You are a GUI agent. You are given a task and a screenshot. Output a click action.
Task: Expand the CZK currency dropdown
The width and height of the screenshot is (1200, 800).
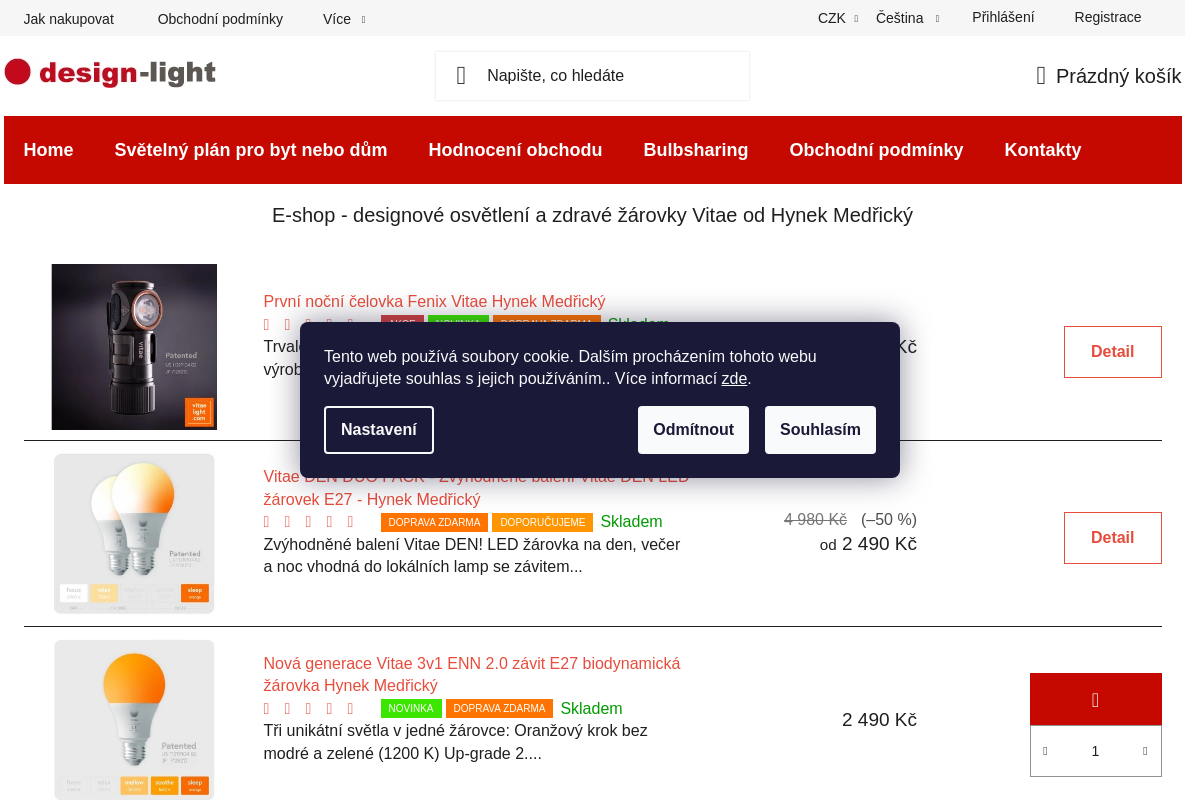coord(837,18)
